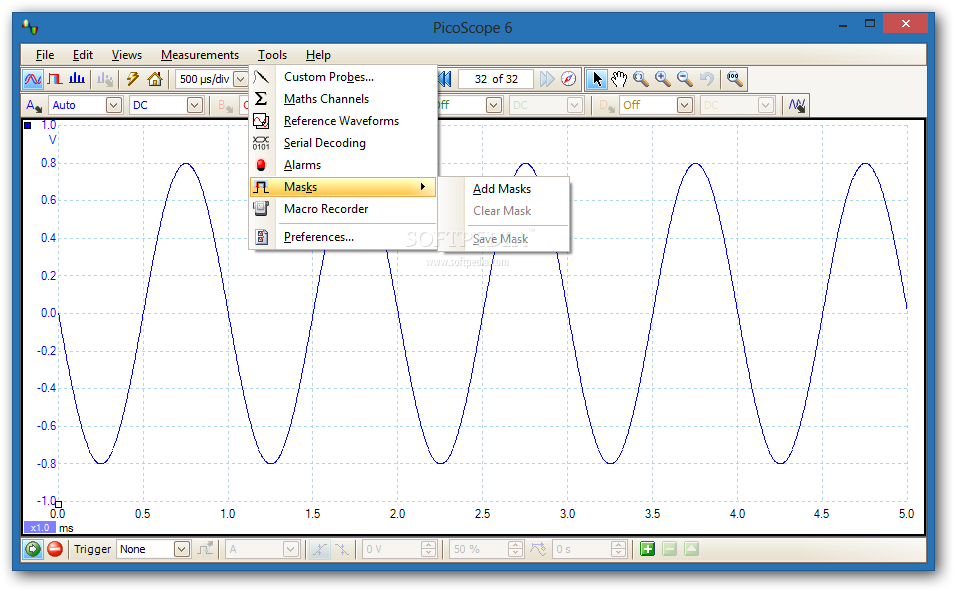This screenshot has width=955, height=591.
Task: Click buffer counter 32 of 32 field
Action: (496, 79)
